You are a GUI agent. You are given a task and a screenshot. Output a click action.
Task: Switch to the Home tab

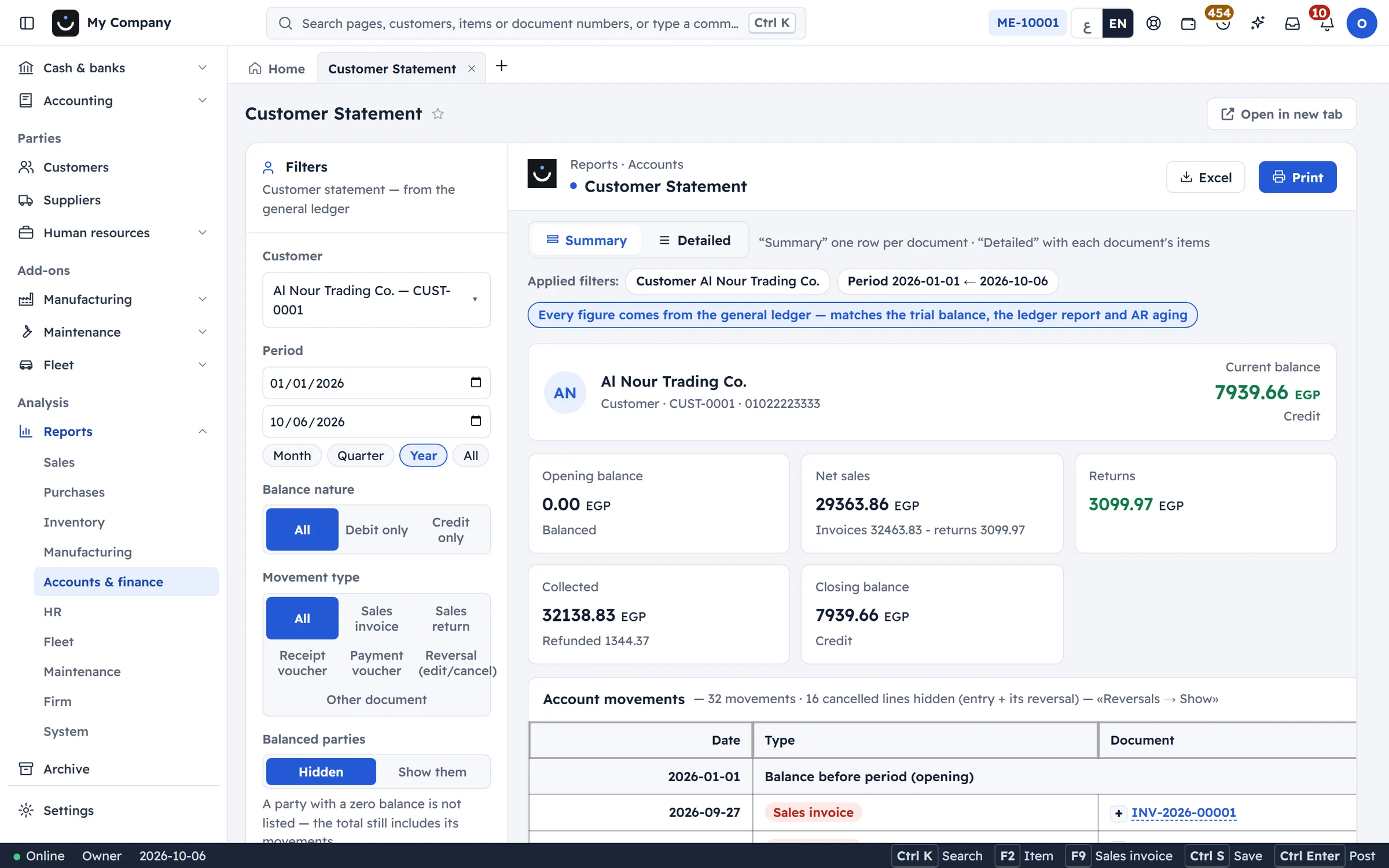pos(277,69)
